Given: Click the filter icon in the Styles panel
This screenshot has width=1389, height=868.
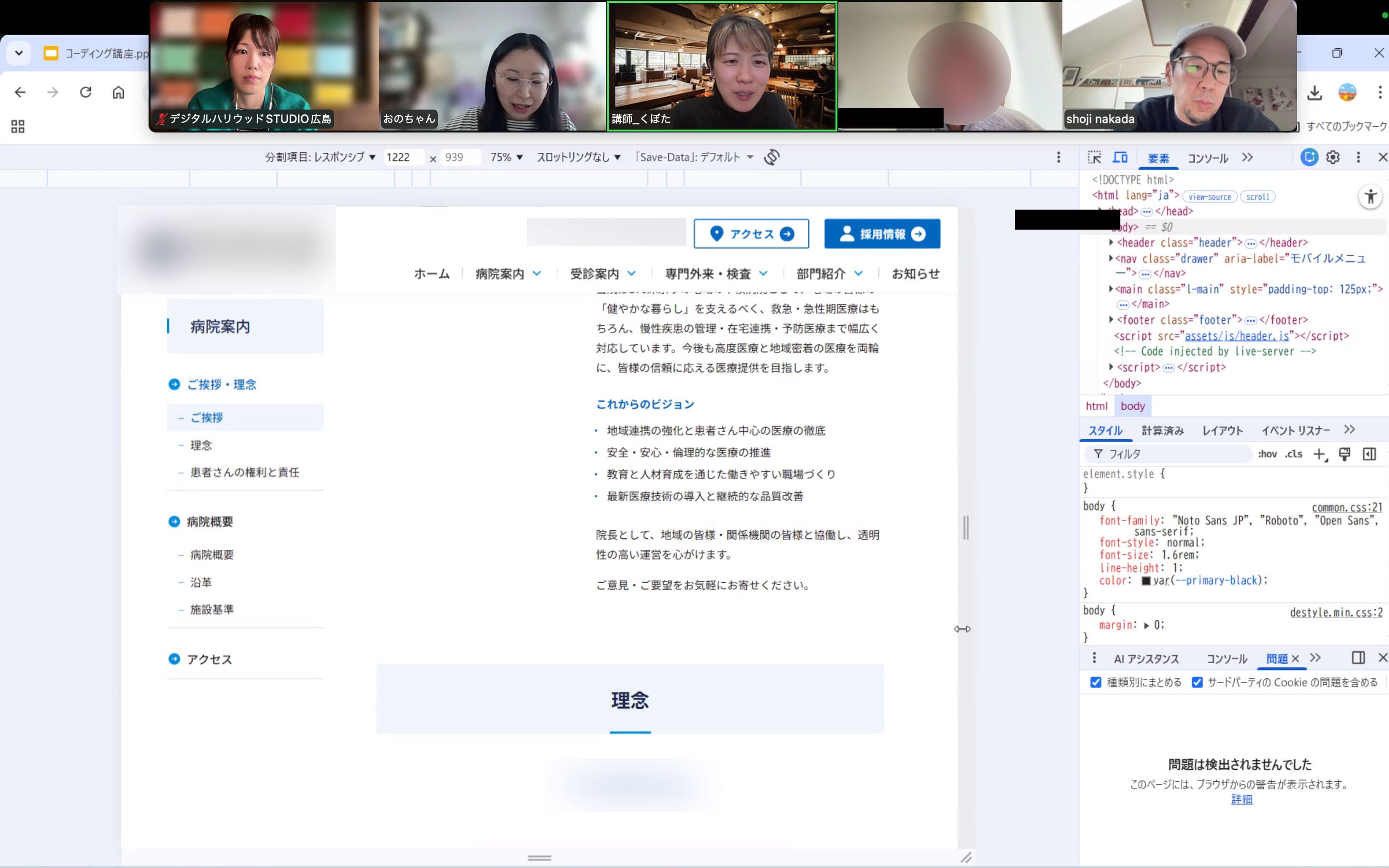Looking at the screenshot, I should coord(1098,454).
